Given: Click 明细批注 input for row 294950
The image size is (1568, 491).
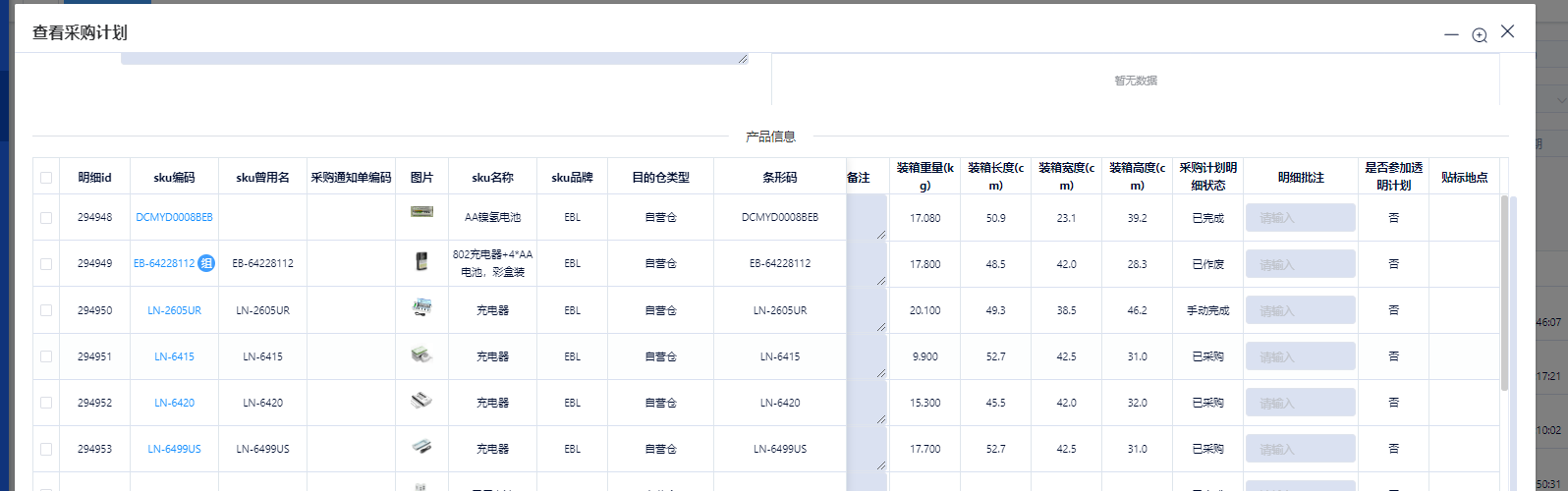Looking at the screenshot, I should tap(1301, 310).
